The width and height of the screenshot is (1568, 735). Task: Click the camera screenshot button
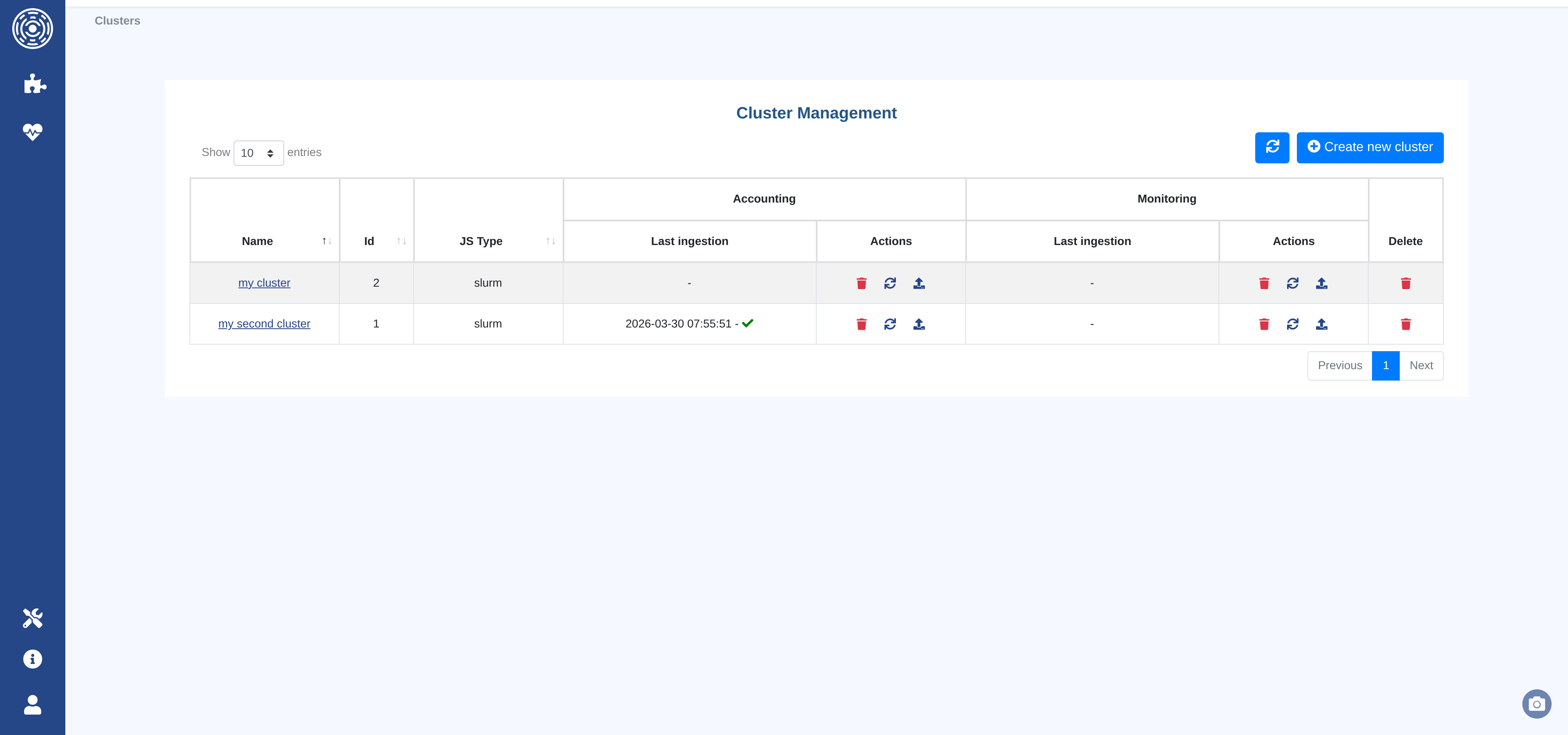tap(1536, 704)
